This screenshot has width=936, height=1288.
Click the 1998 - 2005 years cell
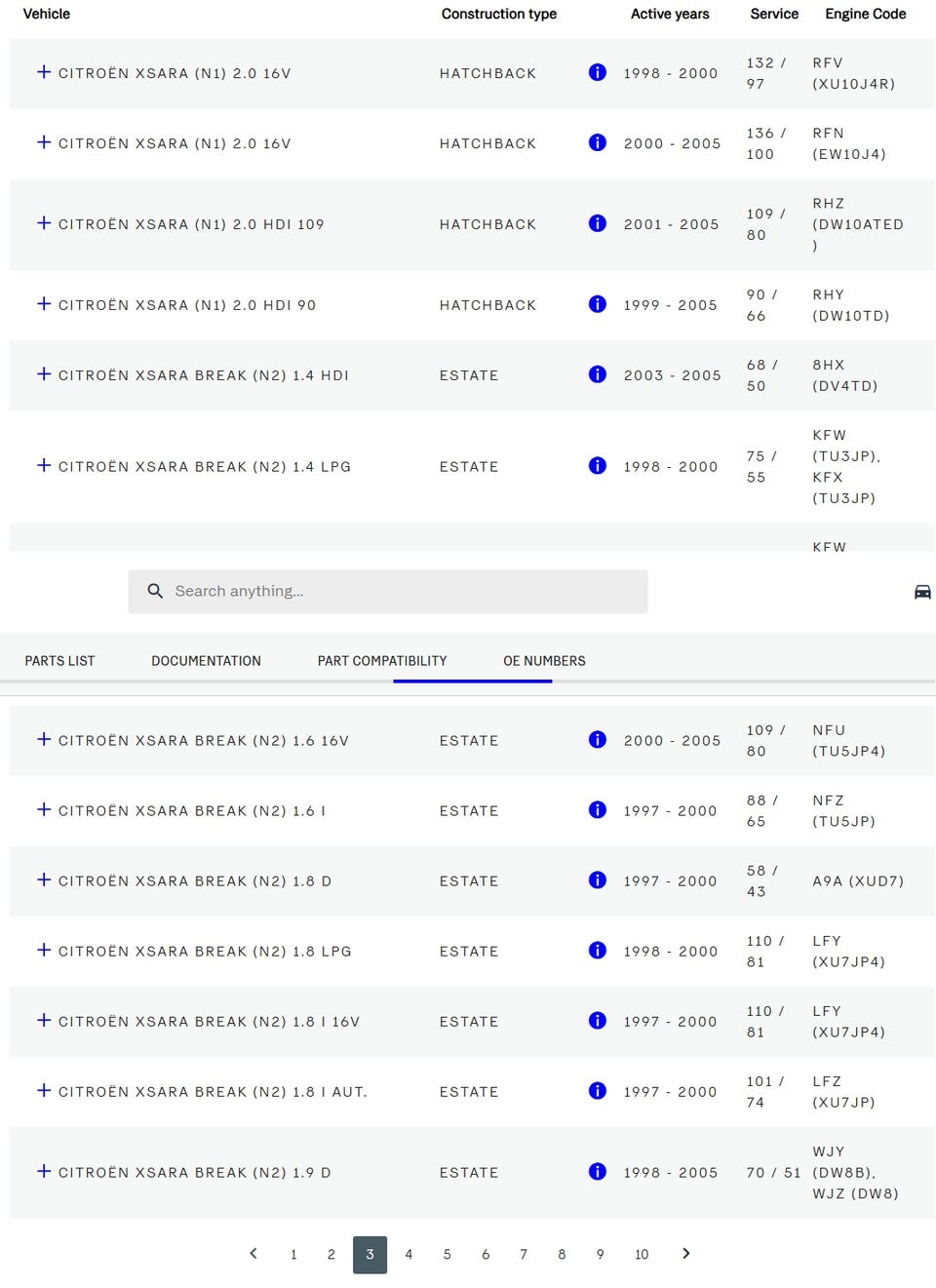pyautogui.click(x=671, y=1173)
